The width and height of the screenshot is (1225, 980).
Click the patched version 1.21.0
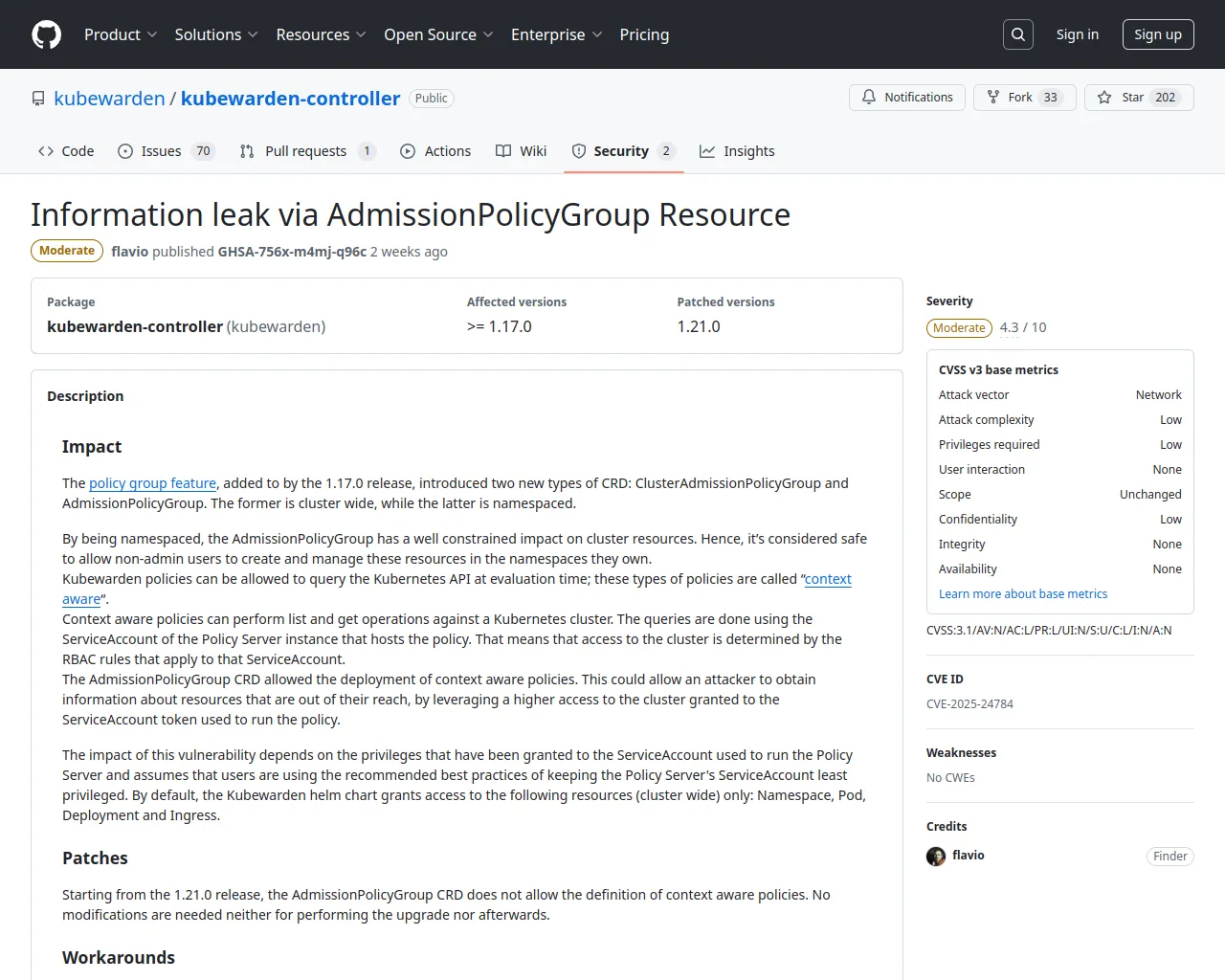(x=699, y=326)
